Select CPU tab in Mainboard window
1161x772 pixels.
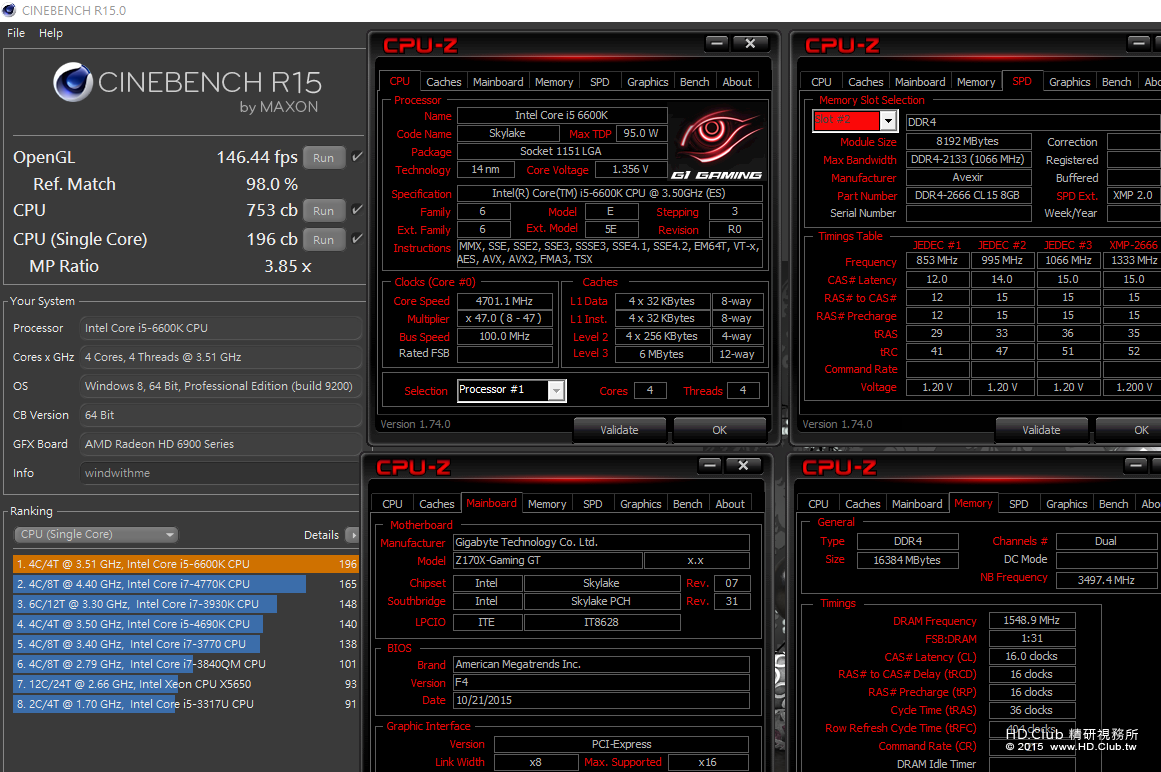point(392,504)
